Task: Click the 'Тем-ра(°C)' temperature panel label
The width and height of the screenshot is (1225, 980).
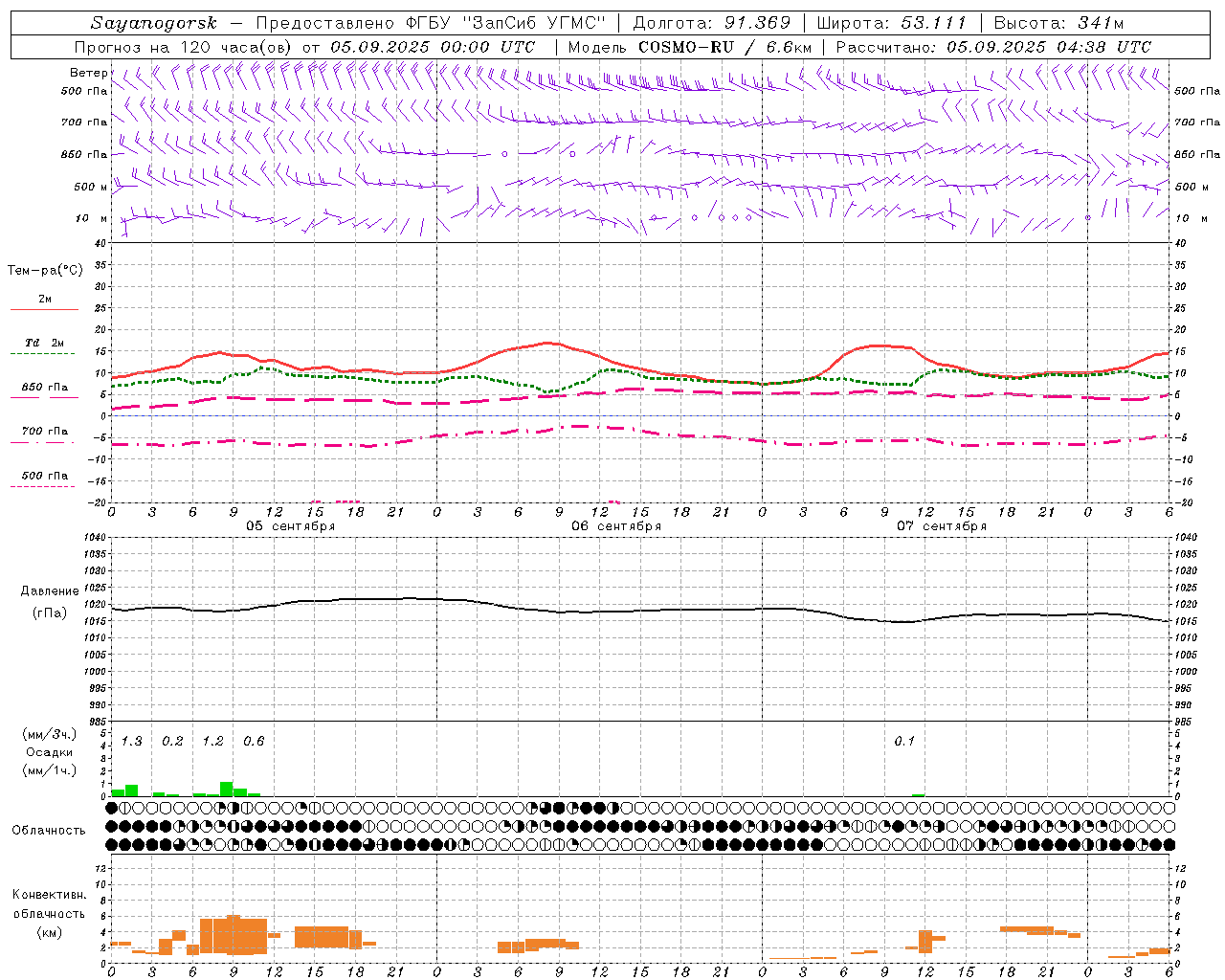Action: click(45, 271)
